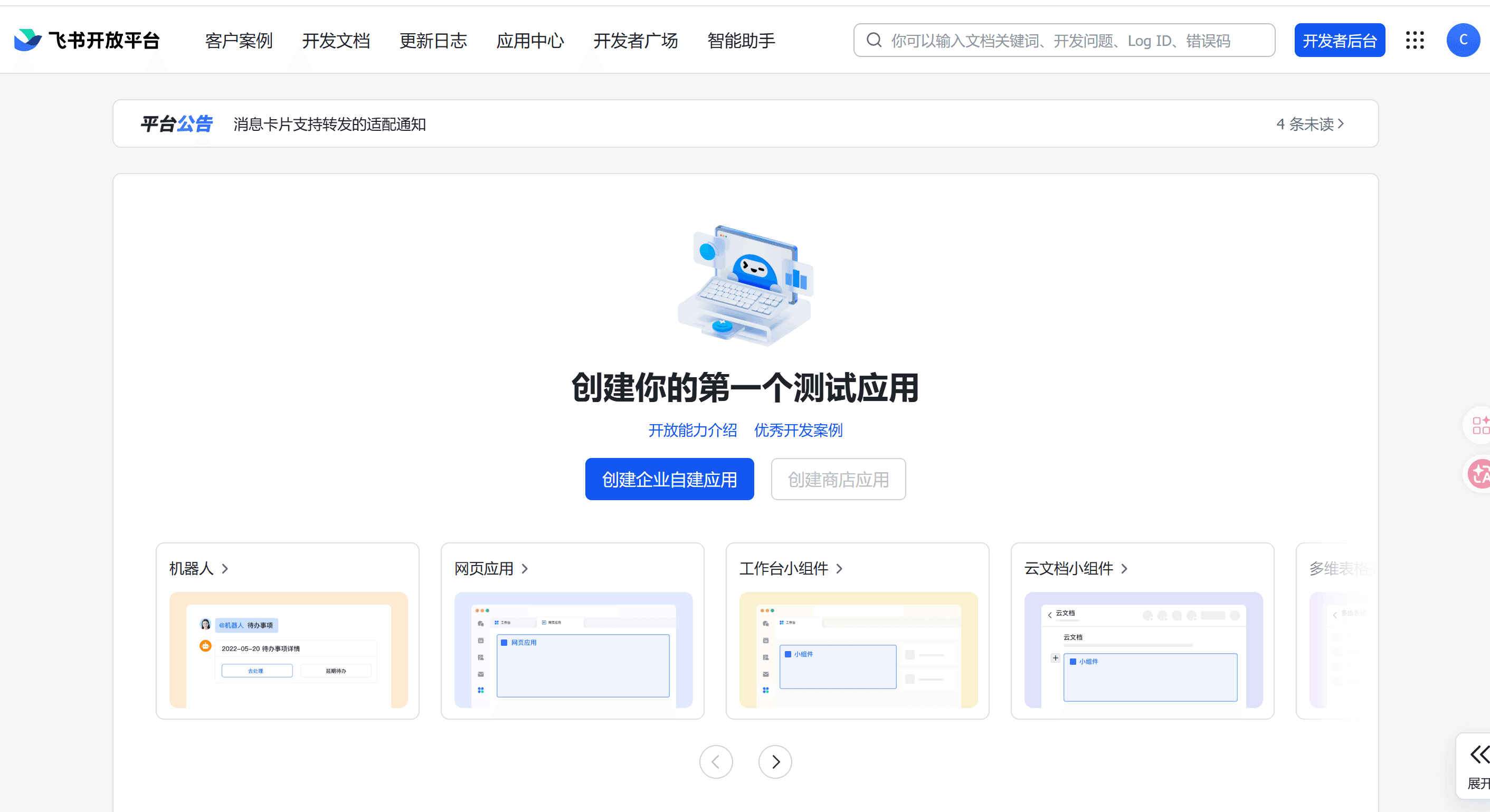Open 智能助手 menu item
1490x812 pixels.
741,41
